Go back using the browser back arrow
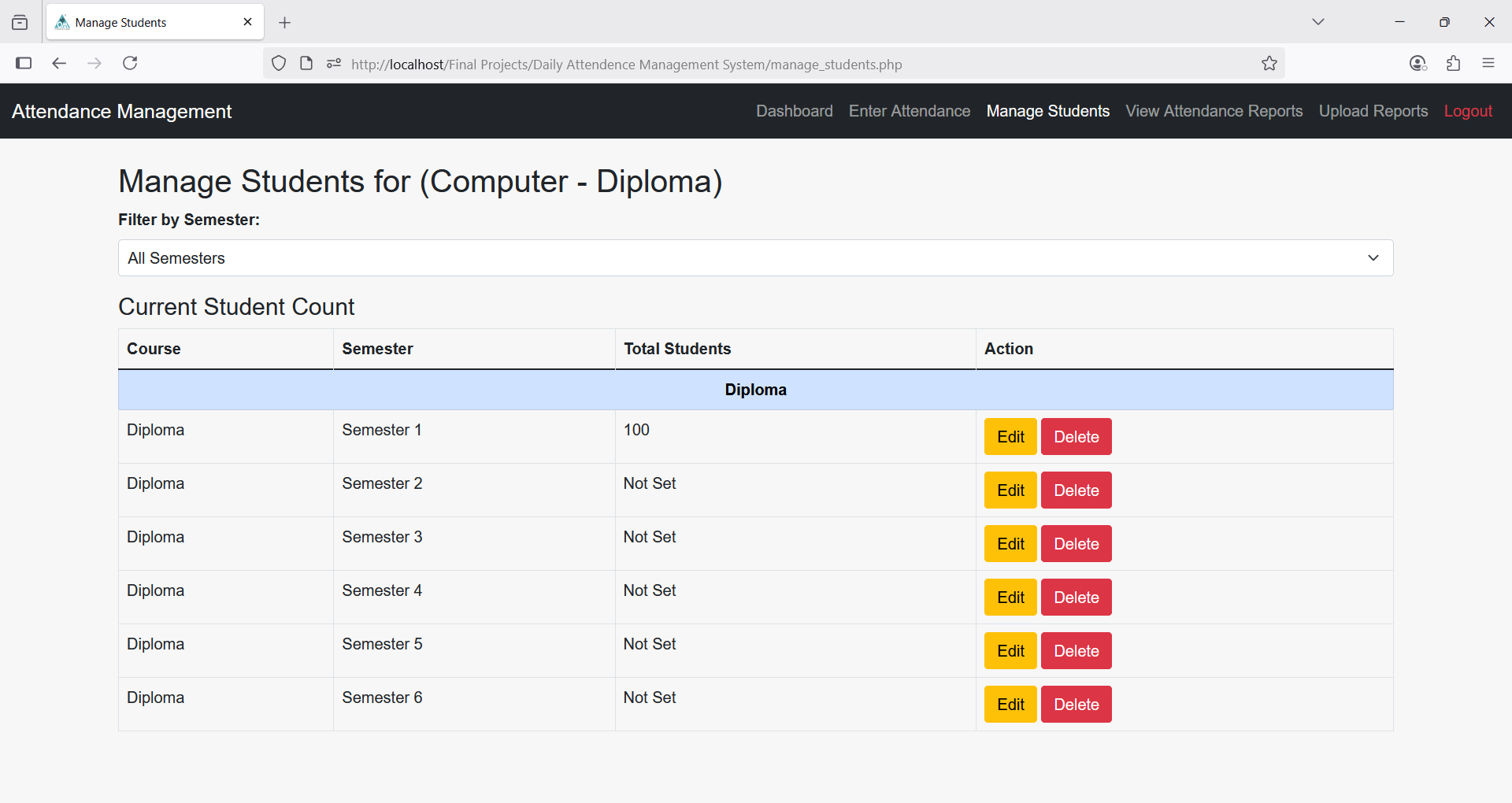The height and width of the screenshot is (803, 1512). [59, 63]
